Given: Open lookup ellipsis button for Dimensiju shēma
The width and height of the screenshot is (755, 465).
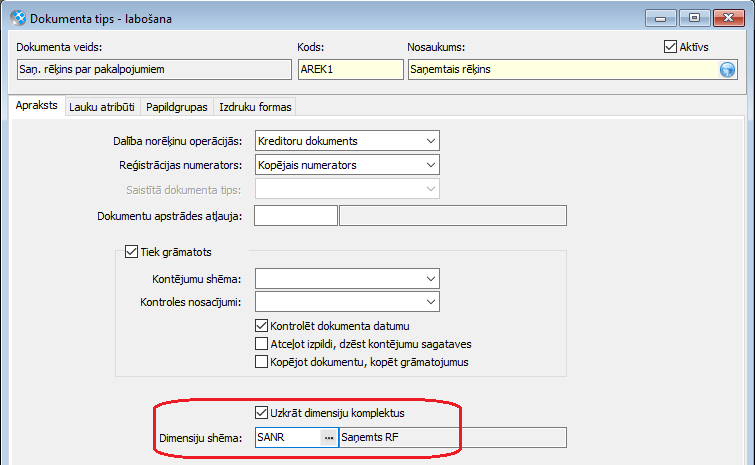Looking at the screenshot, I should click(x=329, y=438).
